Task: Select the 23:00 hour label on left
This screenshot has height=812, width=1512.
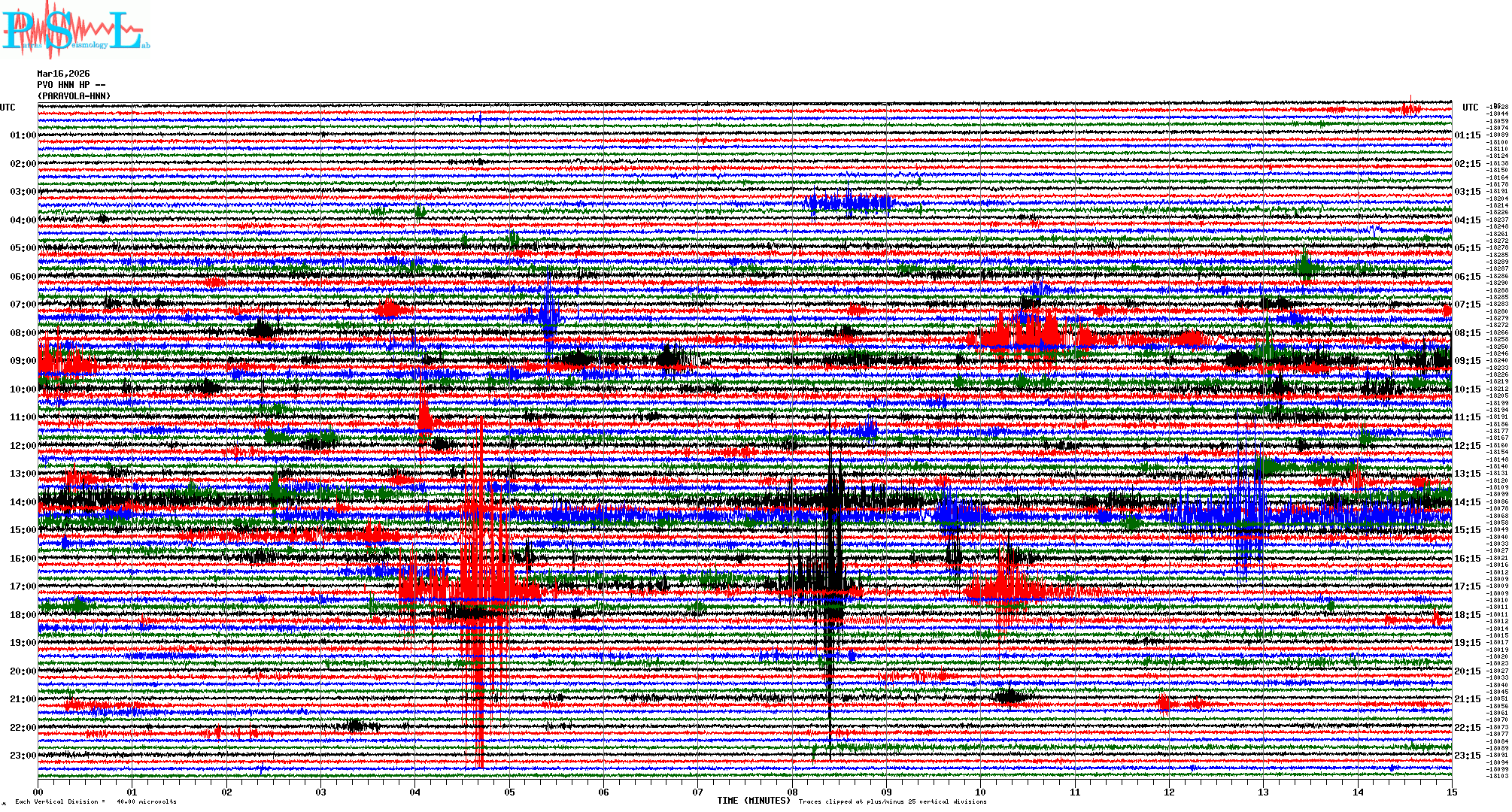Action: [23, 756]
